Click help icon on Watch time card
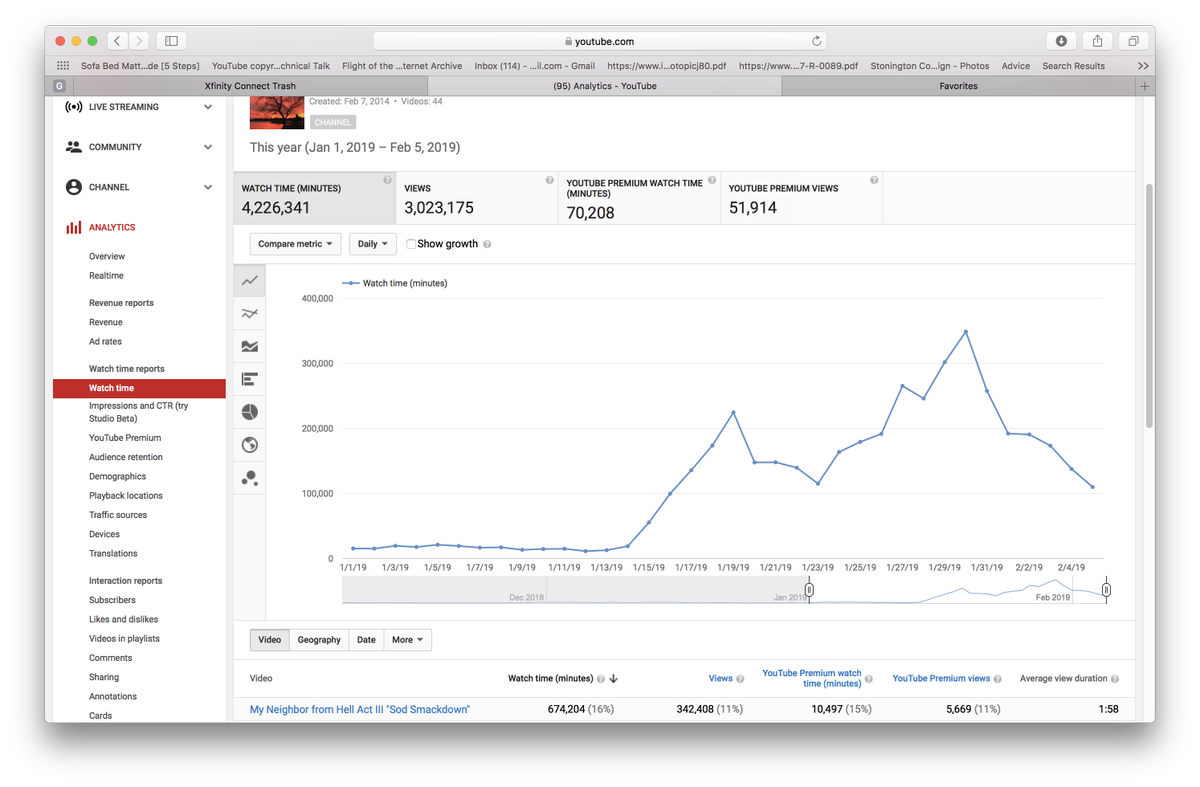1200x787 pixels. click(x=387, y=180)
